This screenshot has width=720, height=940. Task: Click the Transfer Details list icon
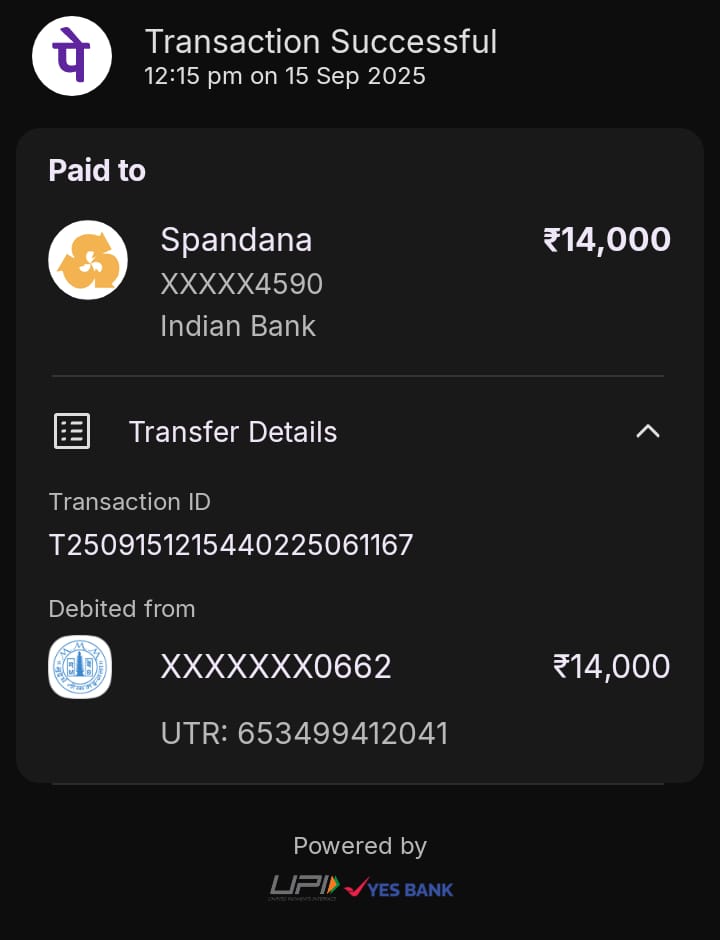[72, 431]
